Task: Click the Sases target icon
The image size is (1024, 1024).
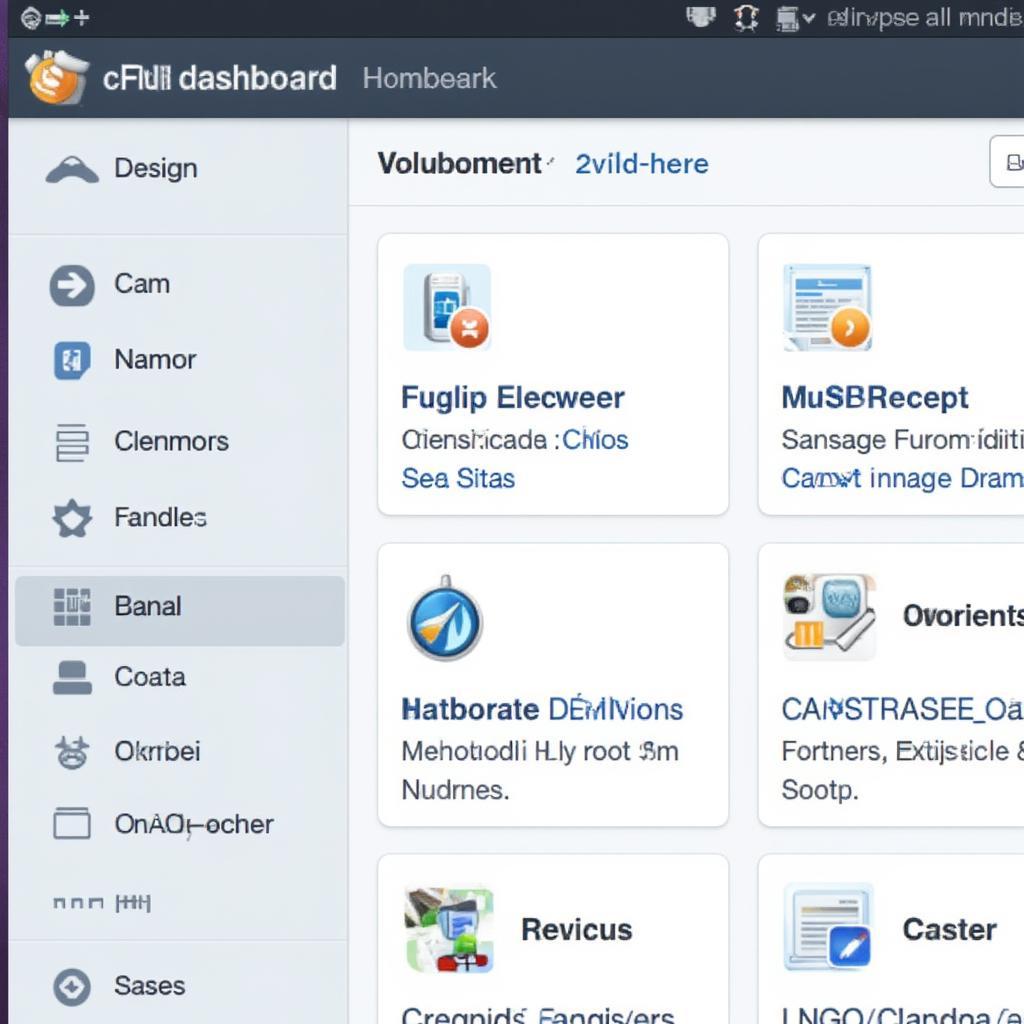Action: coord(72,987)
